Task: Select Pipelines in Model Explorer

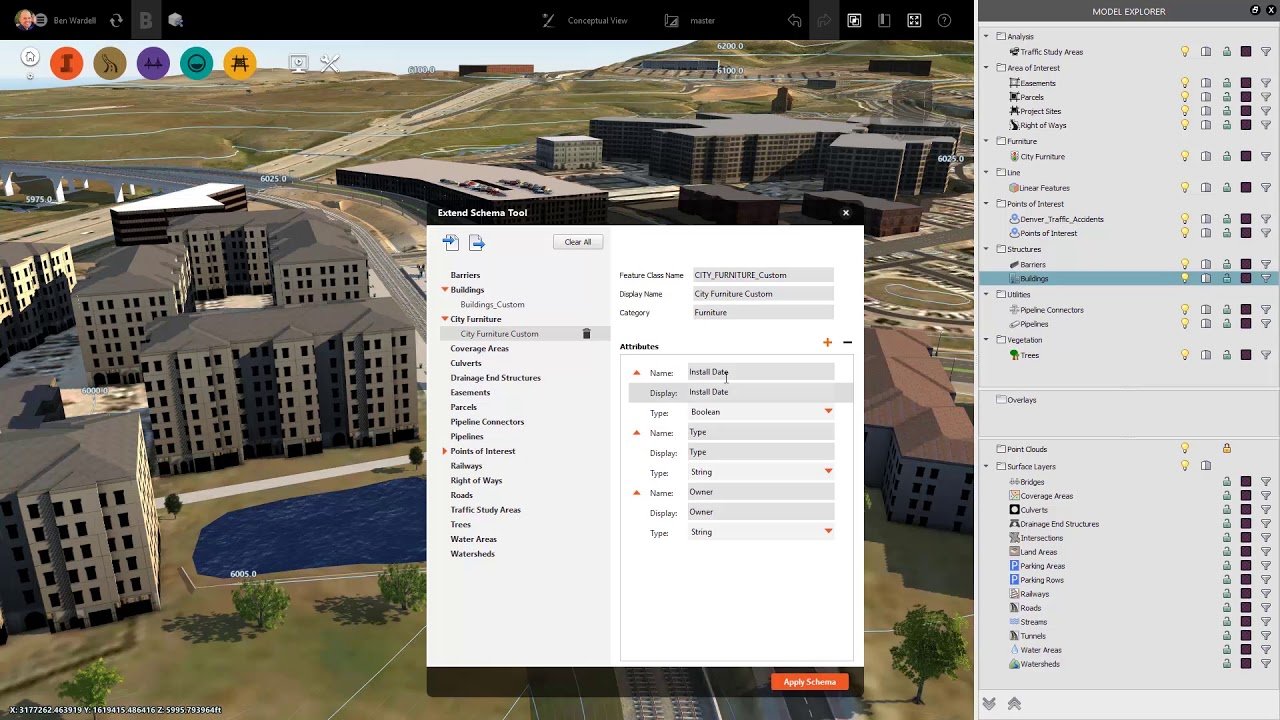Action: click(1034, 324)
